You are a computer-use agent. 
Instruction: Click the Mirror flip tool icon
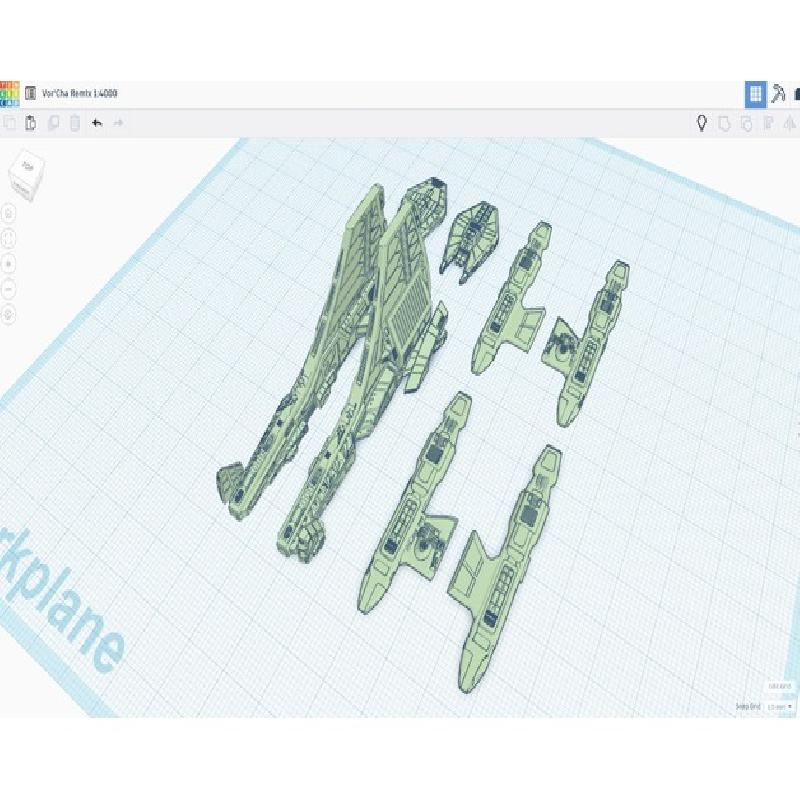click(790, 123)
